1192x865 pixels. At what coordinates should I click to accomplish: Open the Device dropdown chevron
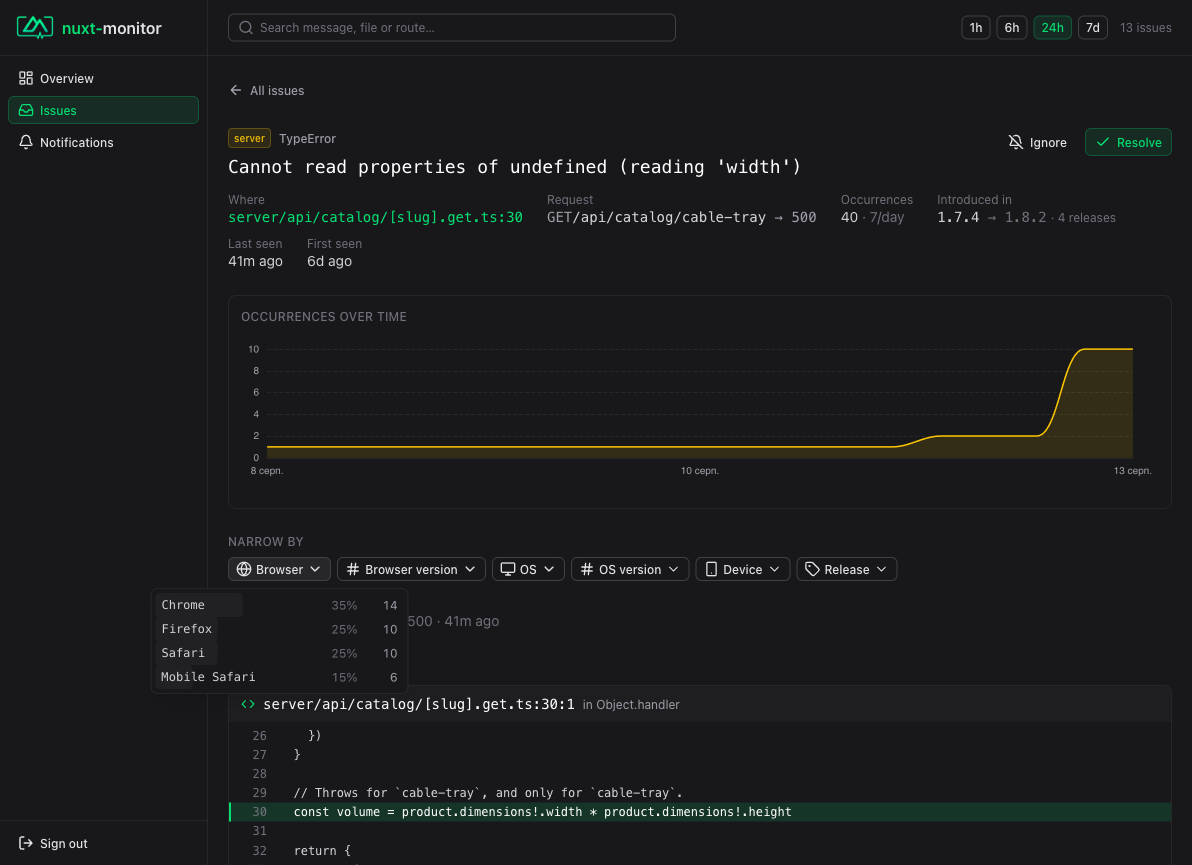tap(775, 569)
